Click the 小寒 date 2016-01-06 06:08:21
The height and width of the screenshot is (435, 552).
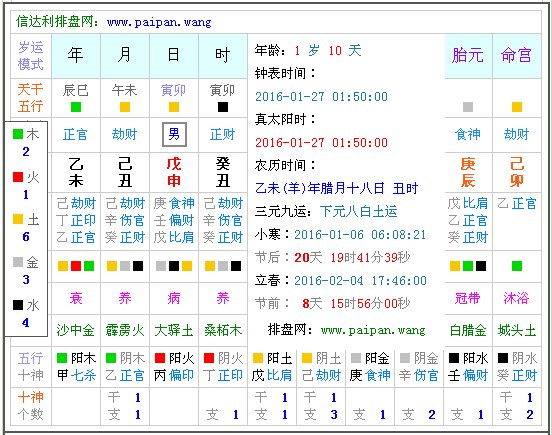pyautogui.click(x=360, y=234)
